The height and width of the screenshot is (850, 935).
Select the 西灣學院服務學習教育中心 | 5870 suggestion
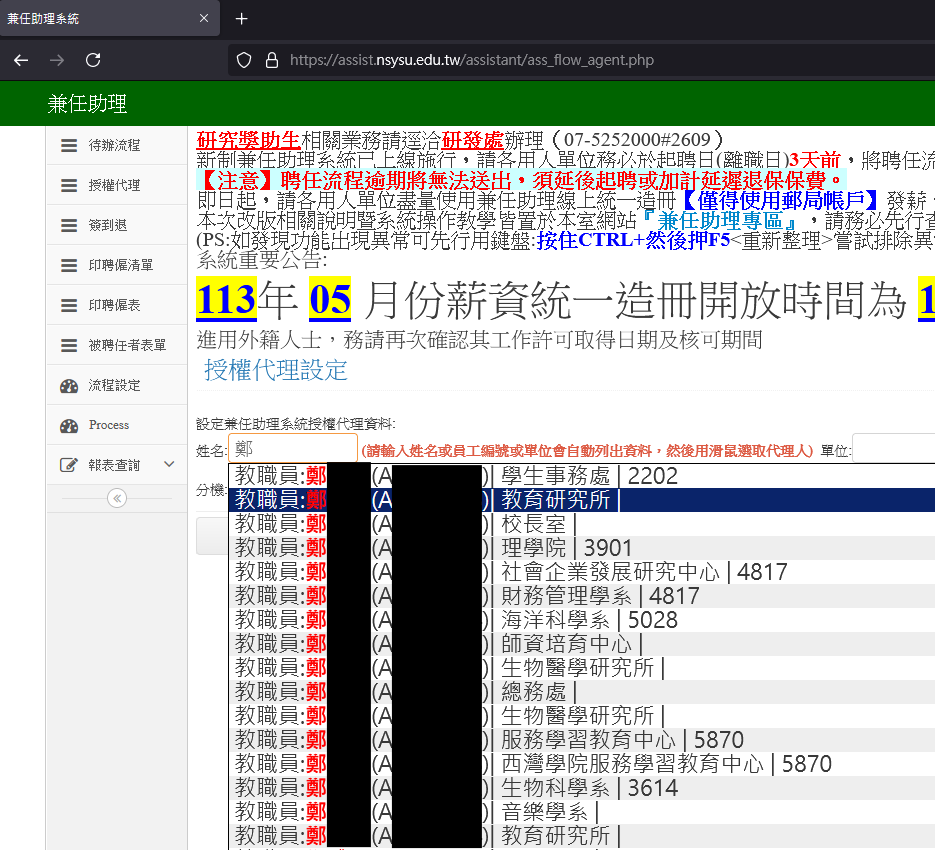pyautogui.click(x=582, y=764)
